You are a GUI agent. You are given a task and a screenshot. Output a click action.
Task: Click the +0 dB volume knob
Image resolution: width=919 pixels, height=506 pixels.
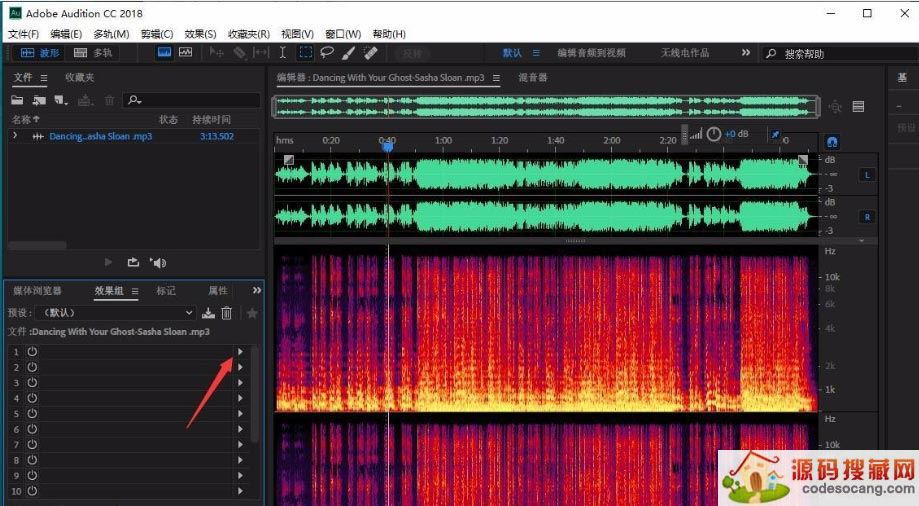(x=714, y=134)
